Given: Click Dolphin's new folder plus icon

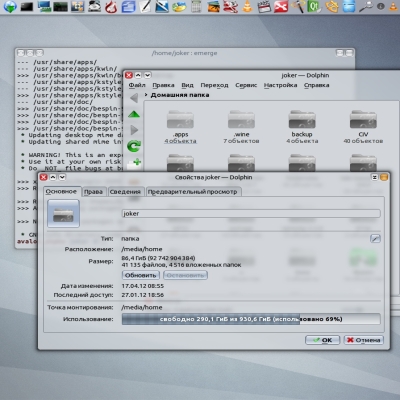Looking at the screenshot, I should (x=134, y=163).
